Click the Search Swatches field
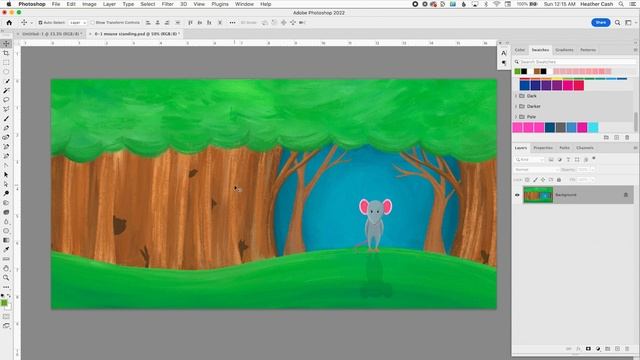The width and height of the screenshot is (640, 360). (x=575, y=62)
